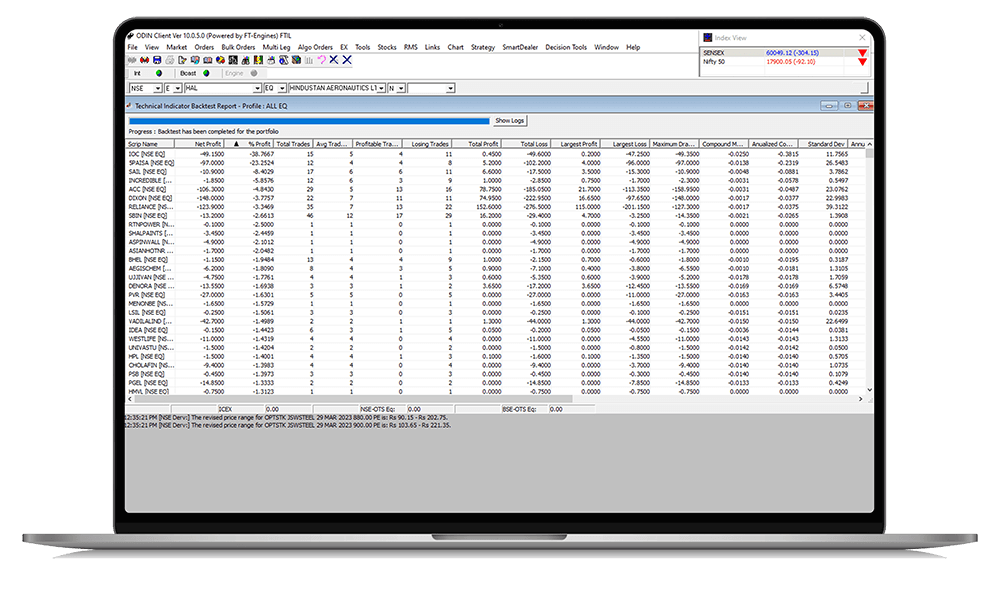Click the pink undo arrow icon
Image resolution: width=1000 pixels, height=594 pixels.
click(322, 60)
